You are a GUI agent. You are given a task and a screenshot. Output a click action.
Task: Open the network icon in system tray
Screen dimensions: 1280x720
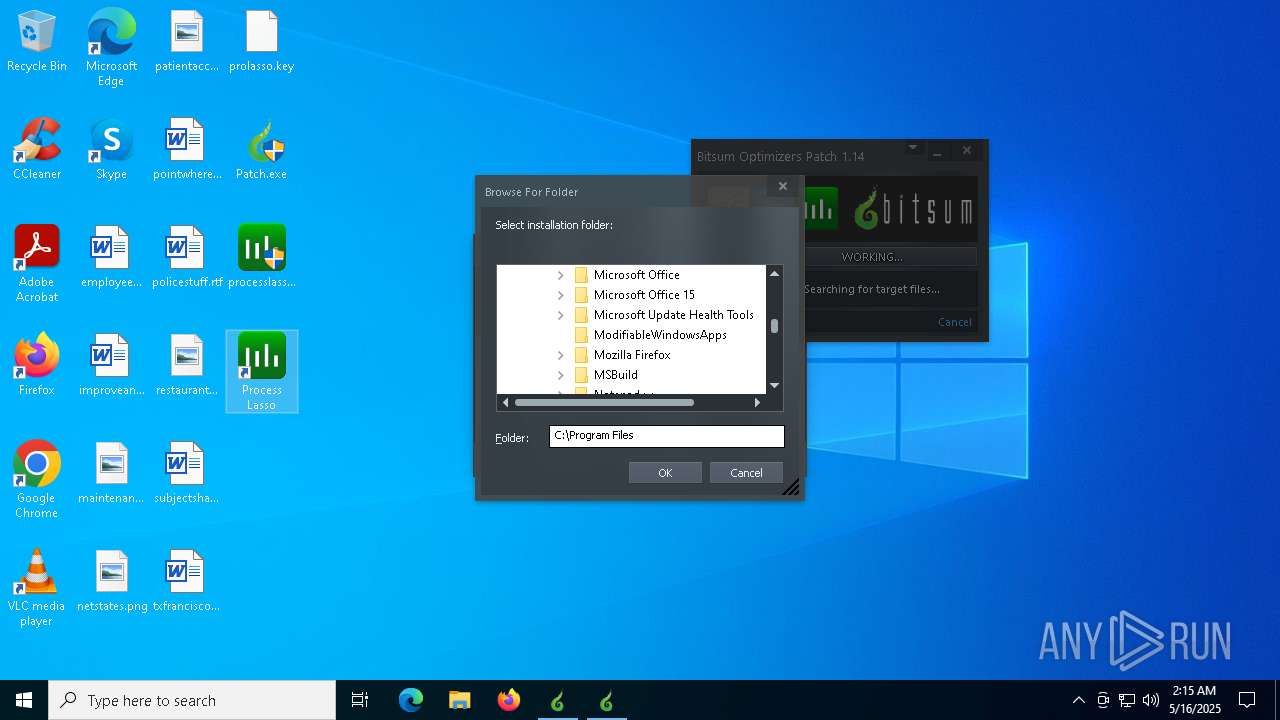(x=1127, y=700)
